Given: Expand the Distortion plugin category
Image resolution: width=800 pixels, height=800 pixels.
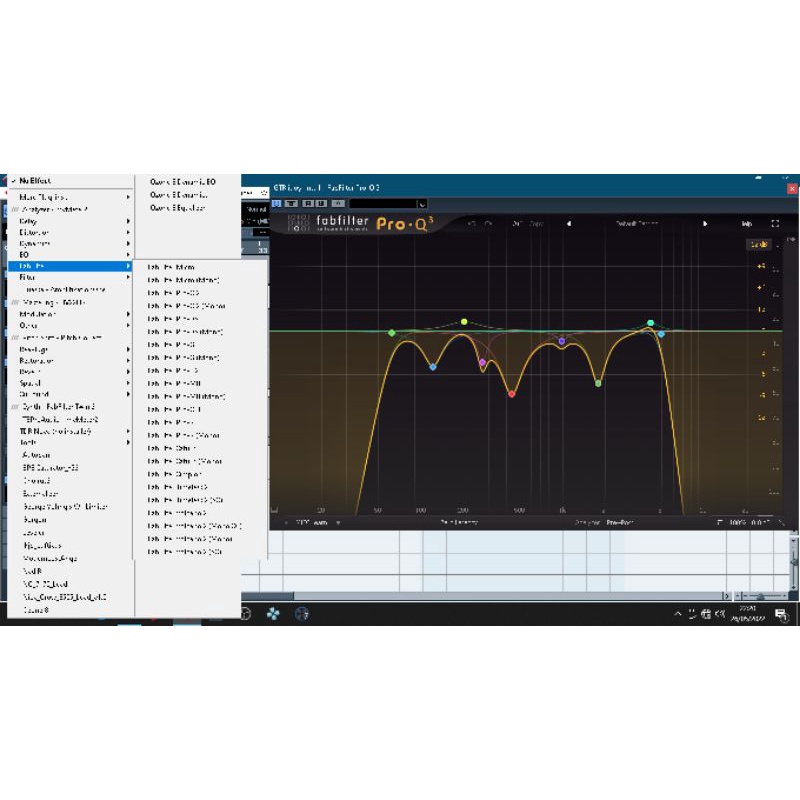Looking at the screenshot, I should [34, 233].
